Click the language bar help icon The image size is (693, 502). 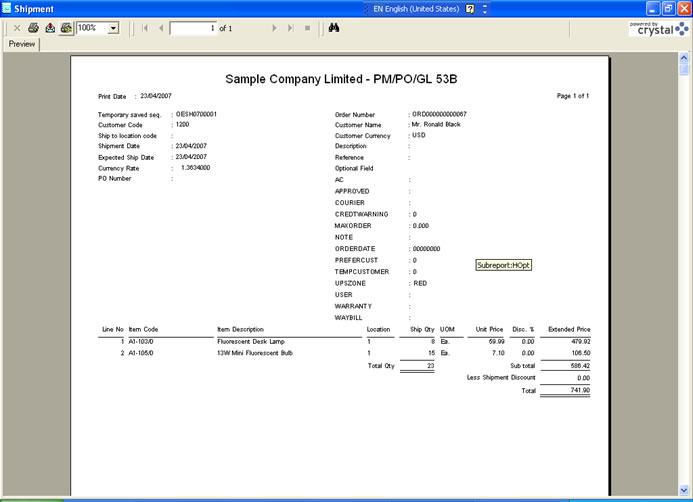470,9
